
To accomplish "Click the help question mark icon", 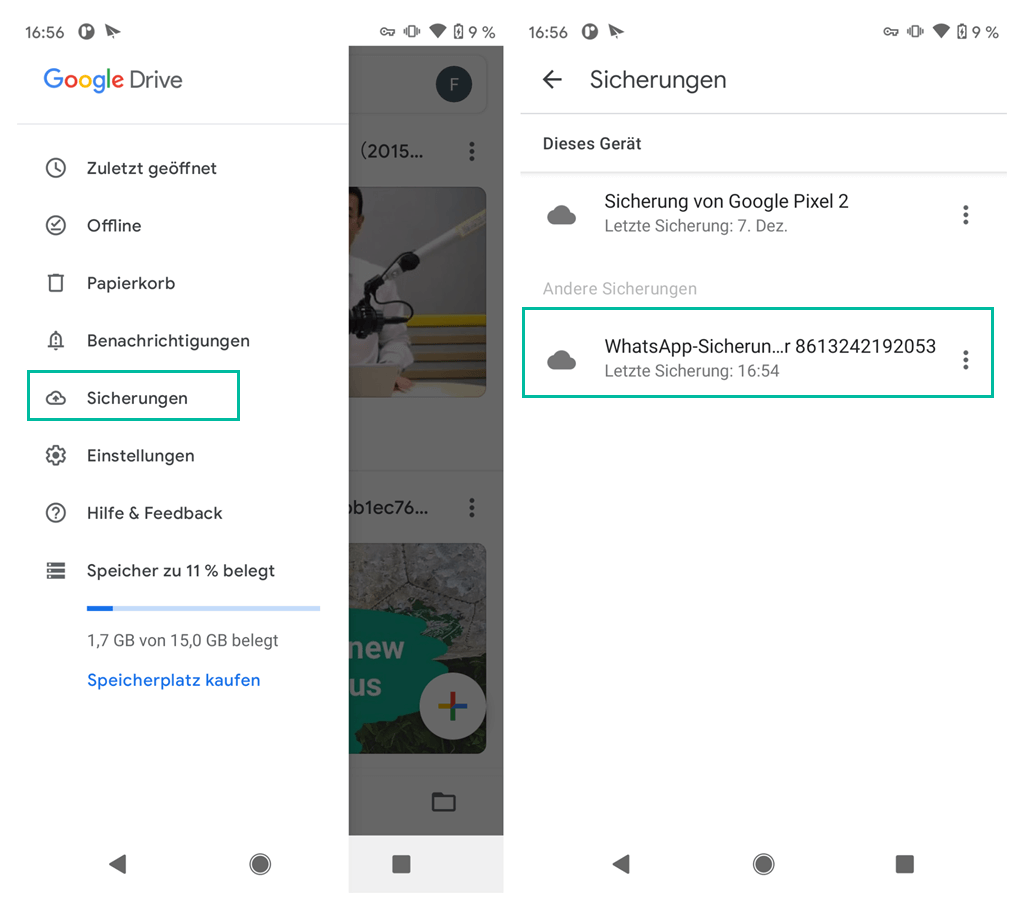I will pos(56,513).
